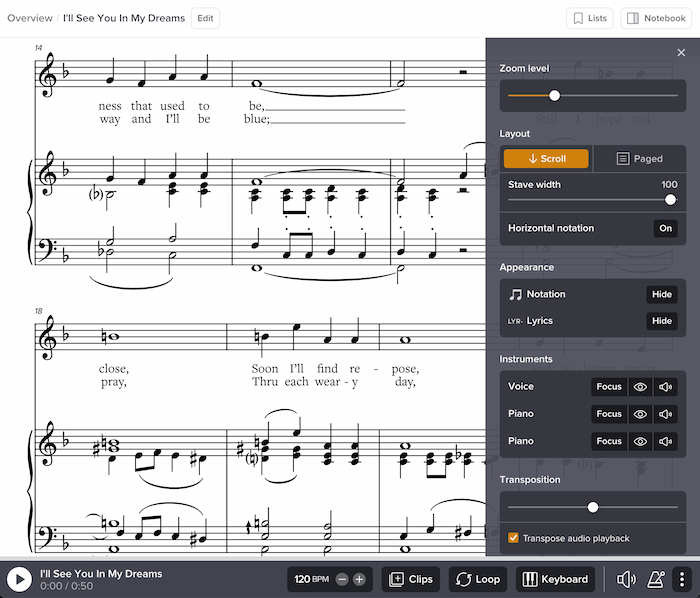Viewport: 700px width, 598px height.
Task: Enable Loop playback
Action: 478,579
